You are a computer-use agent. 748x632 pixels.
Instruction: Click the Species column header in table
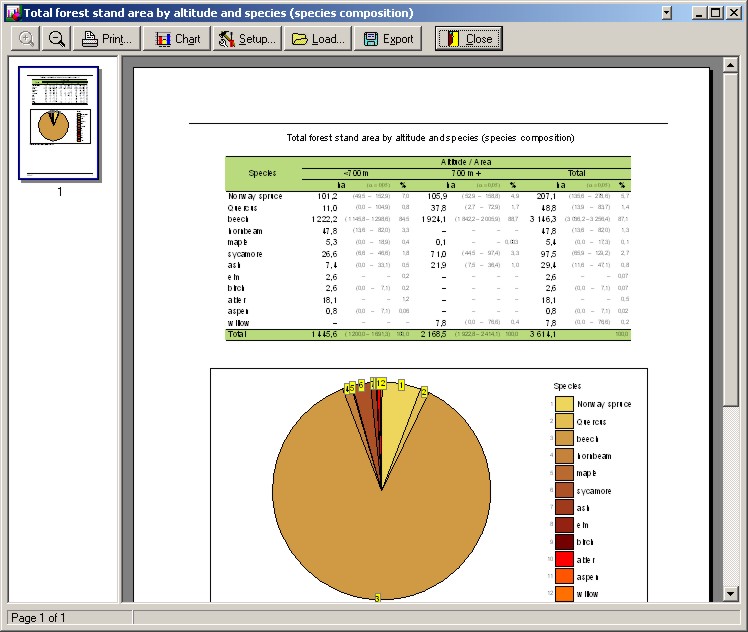point(263,173)
